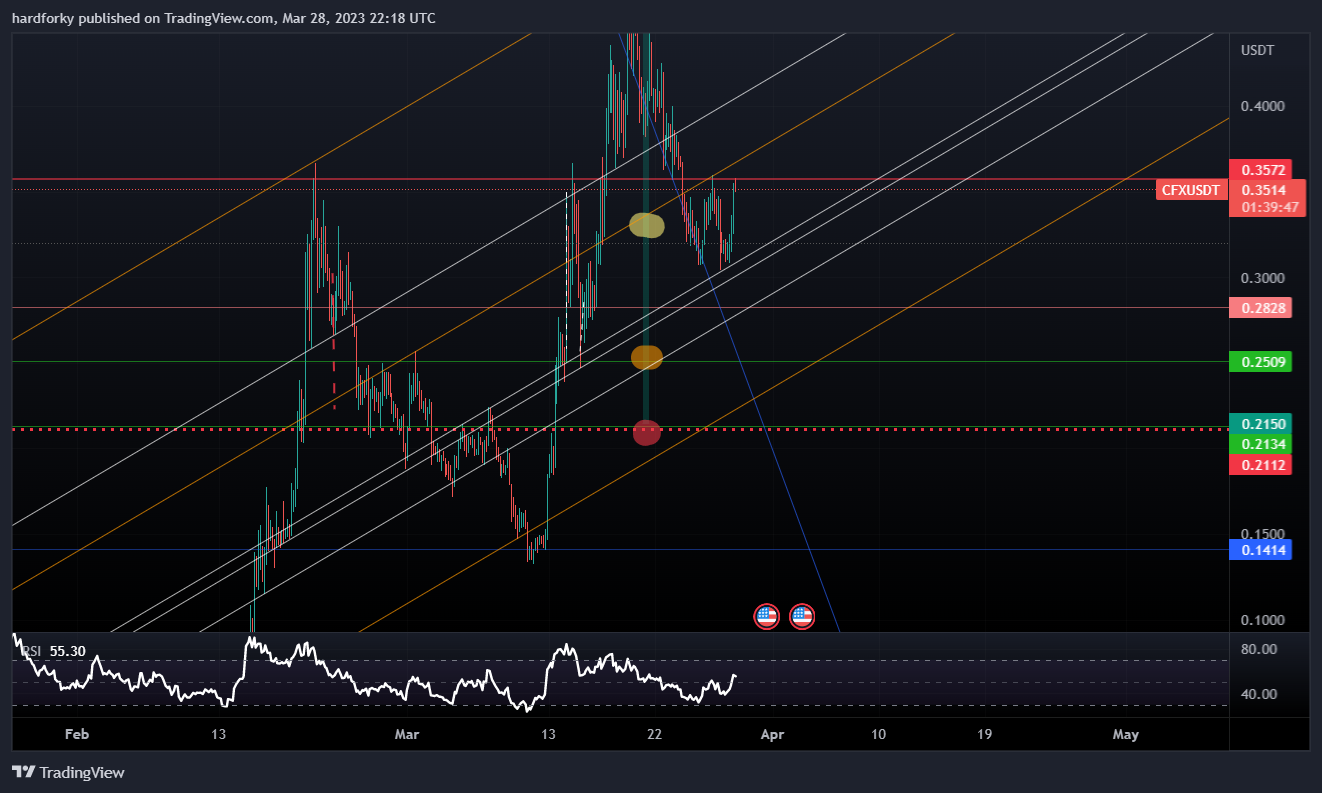Viewport: 1322px width, 793px height.
Task: Select the yellow highlighted ellipse marker on chart
Action: 647,225
